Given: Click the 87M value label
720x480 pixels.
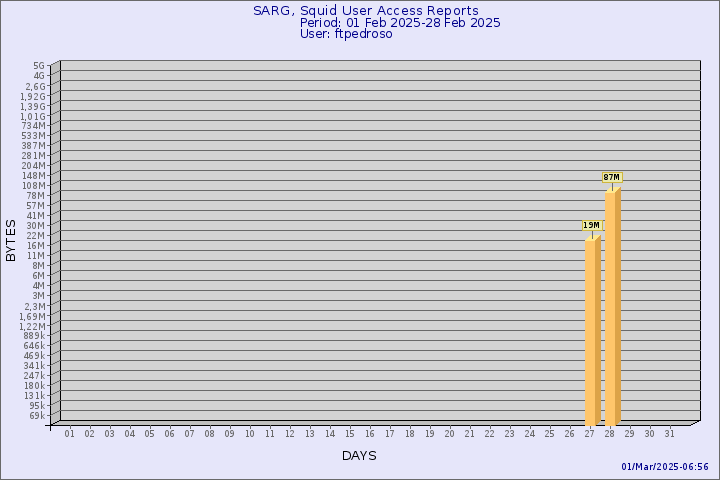Looking at the screenshot, I should pyautogui.click(x=611, y=177).
